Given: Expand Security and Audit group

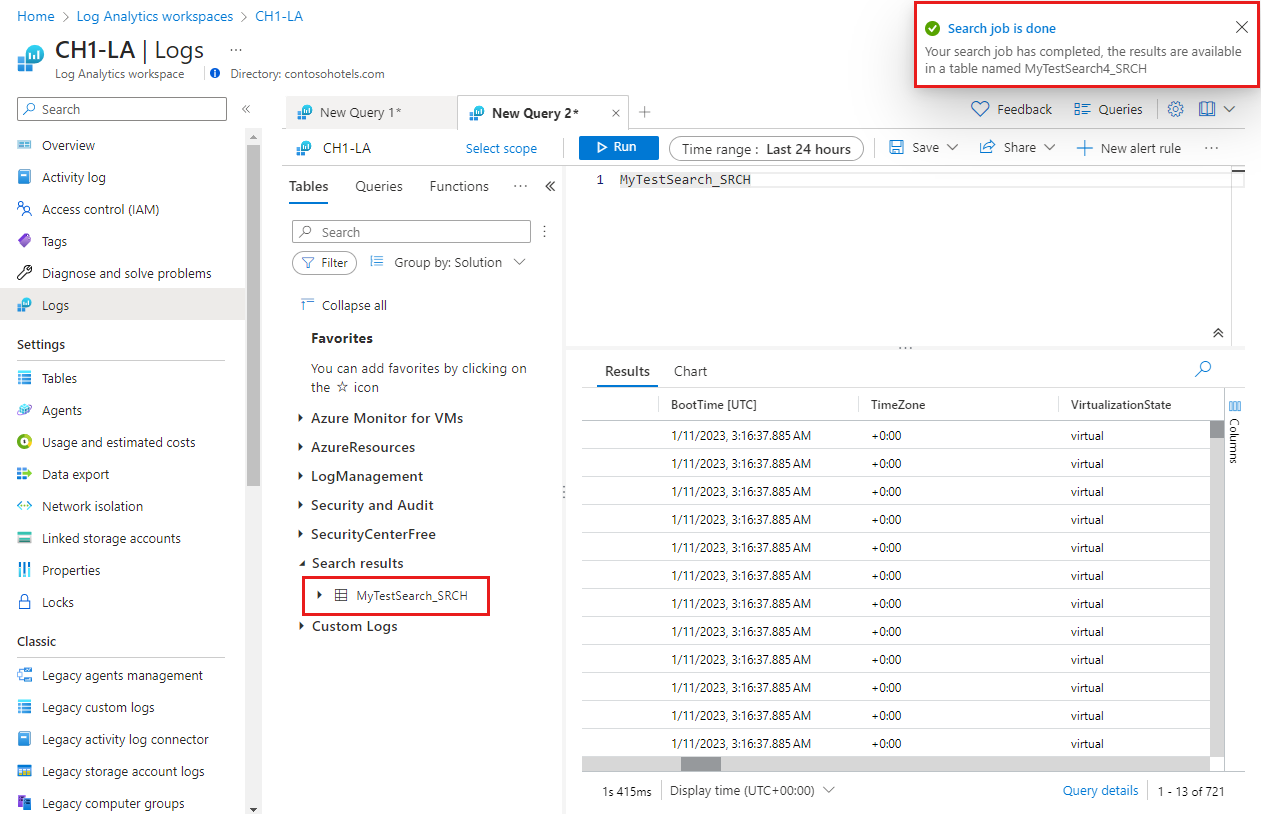Looking at the screenshot, I should pyautogui.click(x=301, y=505).
